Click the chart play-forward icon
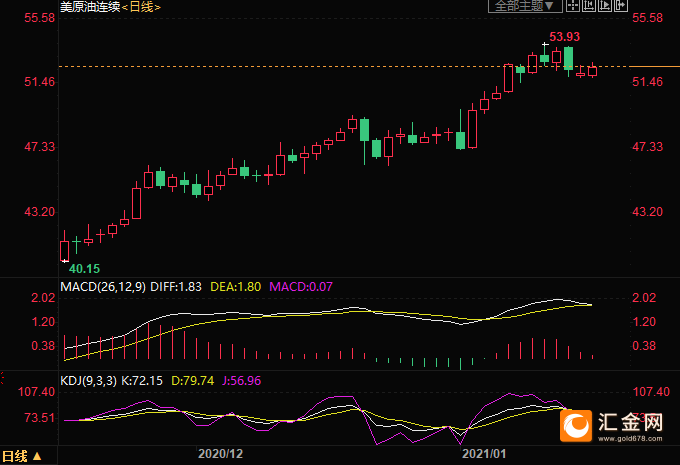 click(605, 5)
